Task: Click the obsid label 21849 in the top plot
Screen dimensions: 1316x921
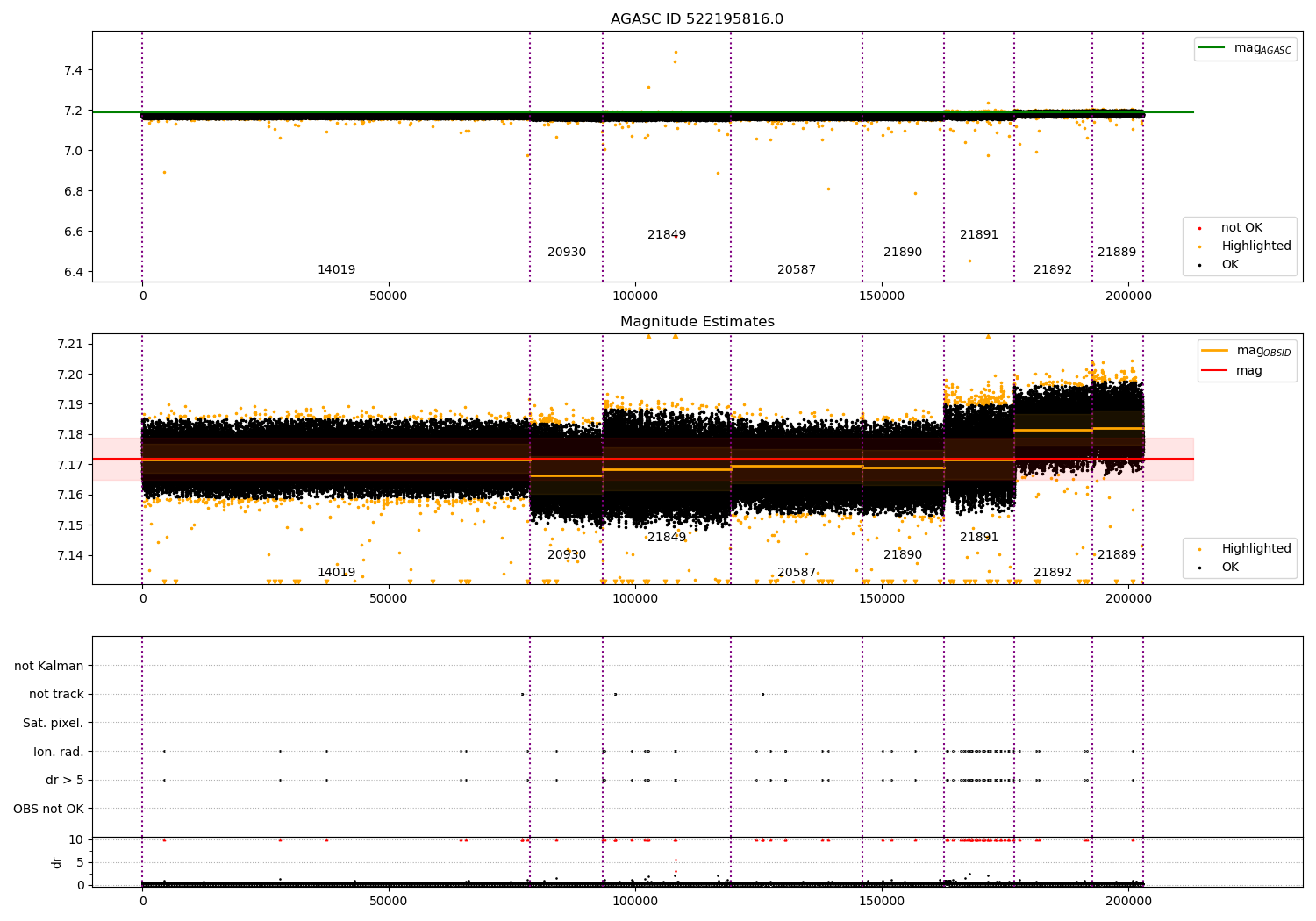Action: pyautogui.click(x=667, y=235)
